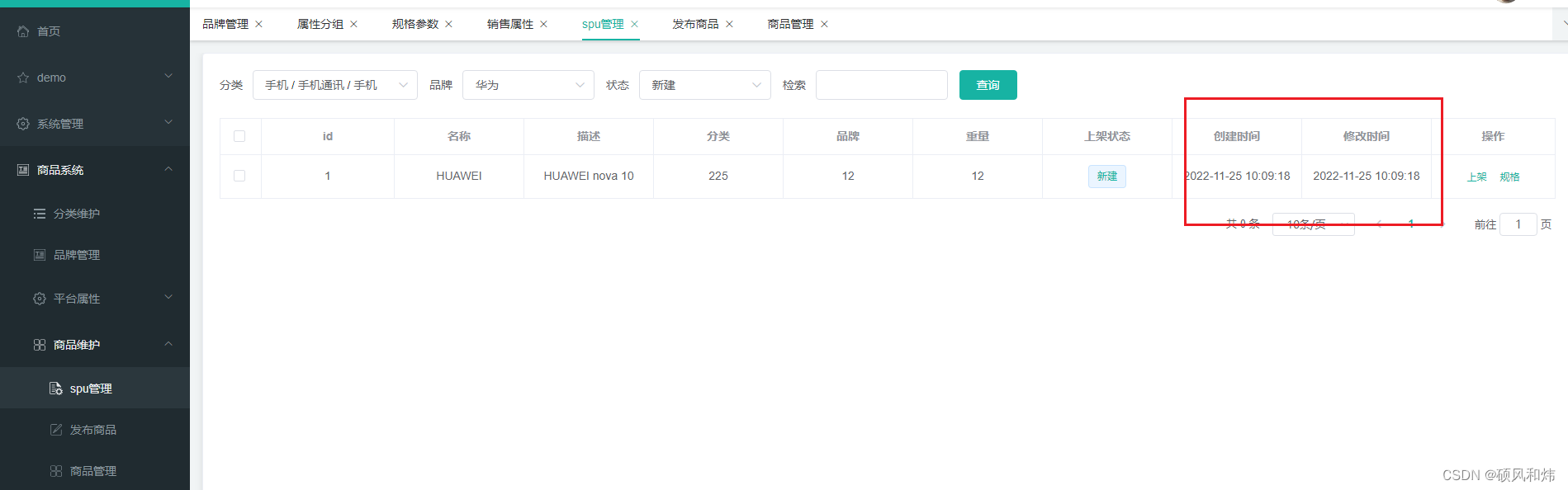Screen dimensions: 1568x490
Task: Click the grid icon beside 商品管理 in sidebar
Action: [x=56, y=471]
